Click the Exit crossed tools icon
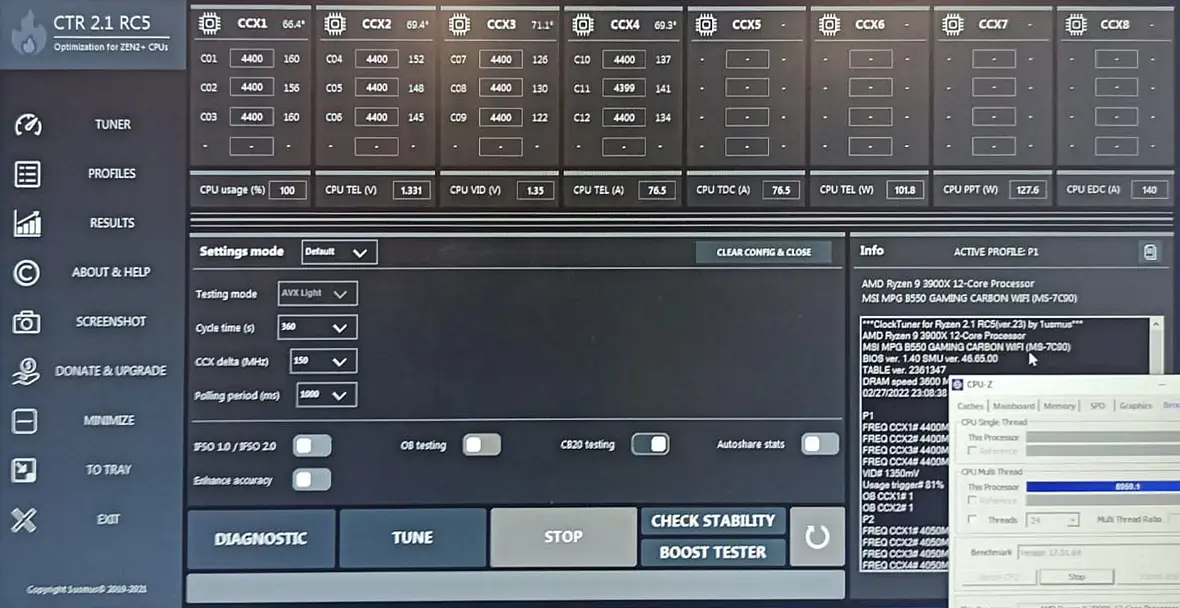 [x=25, y=519]
